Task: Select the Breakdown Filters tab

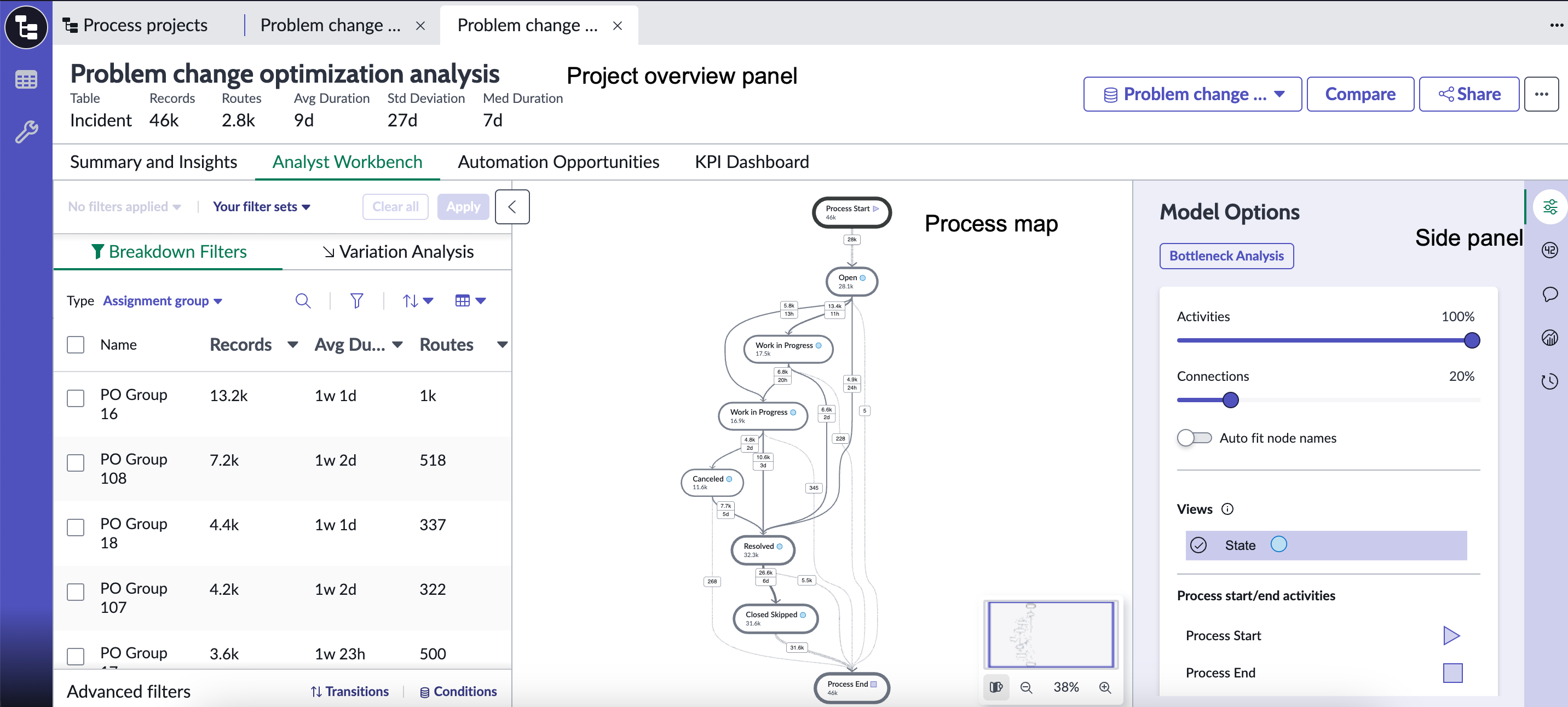Action: [x=169, y=252]
